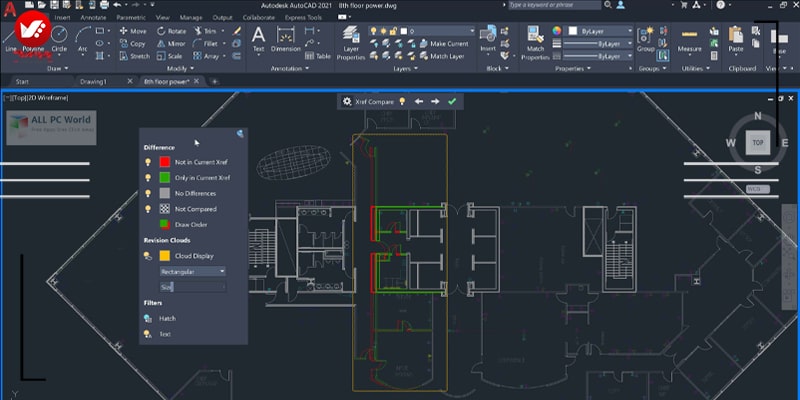Viewport: 800px width, 400px height.
Task: Click the Dimension tool
Action: pos(286,39)
